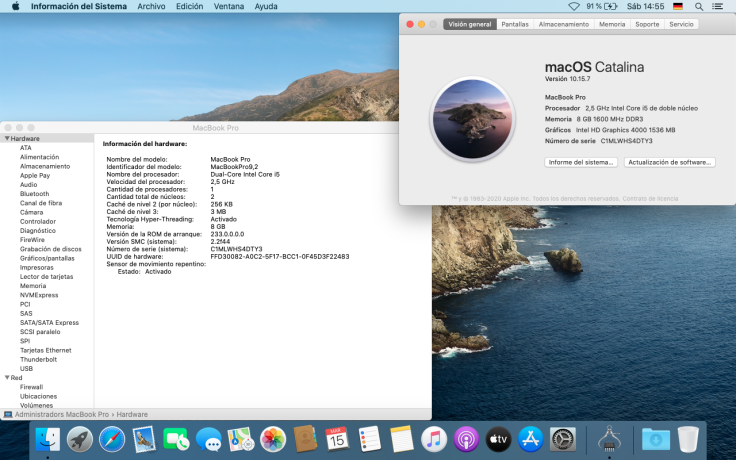
Task: Click Hardware in bottom path bar
Action: (132, 414)
